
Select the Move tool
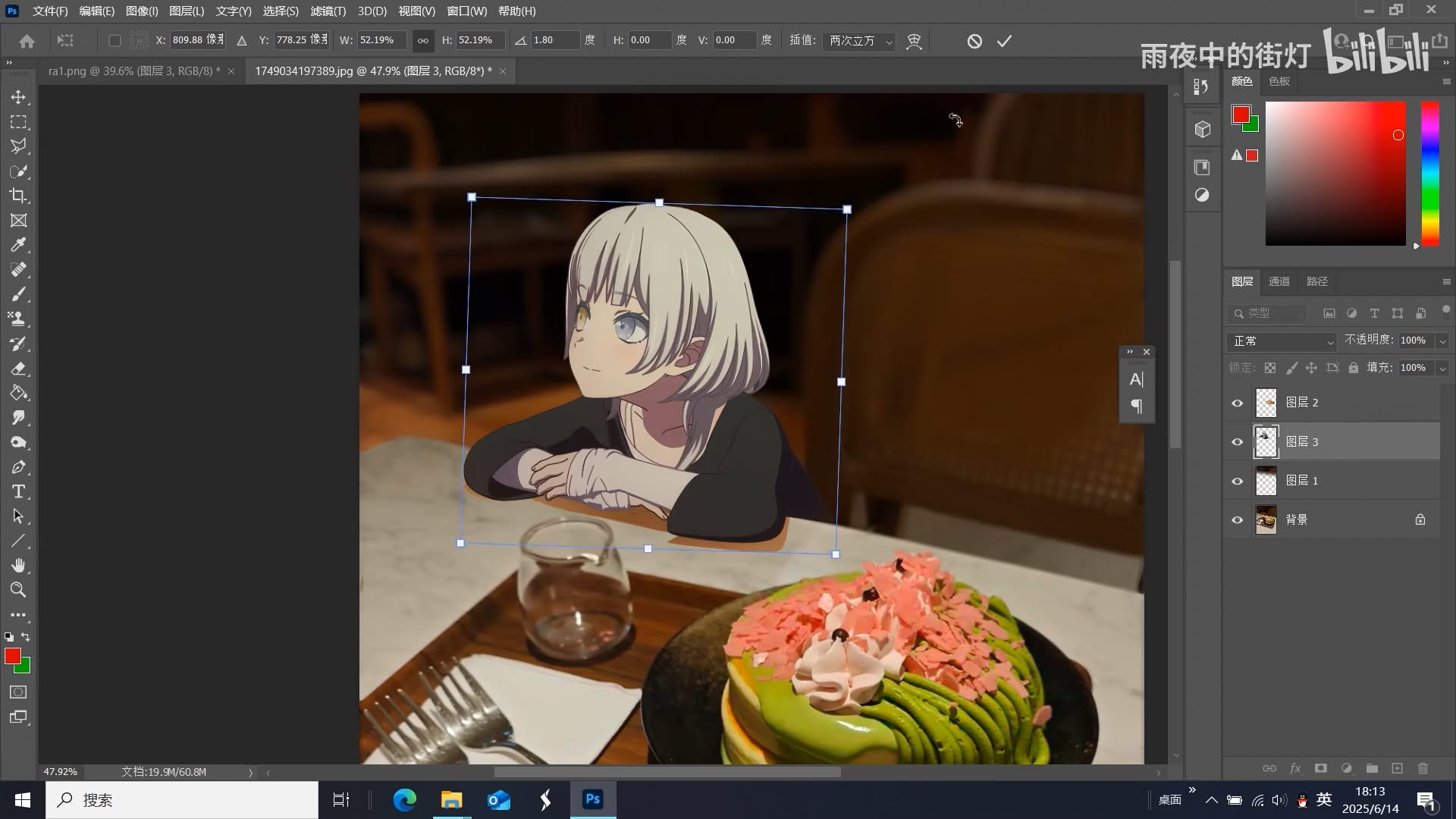click(18, 97)
